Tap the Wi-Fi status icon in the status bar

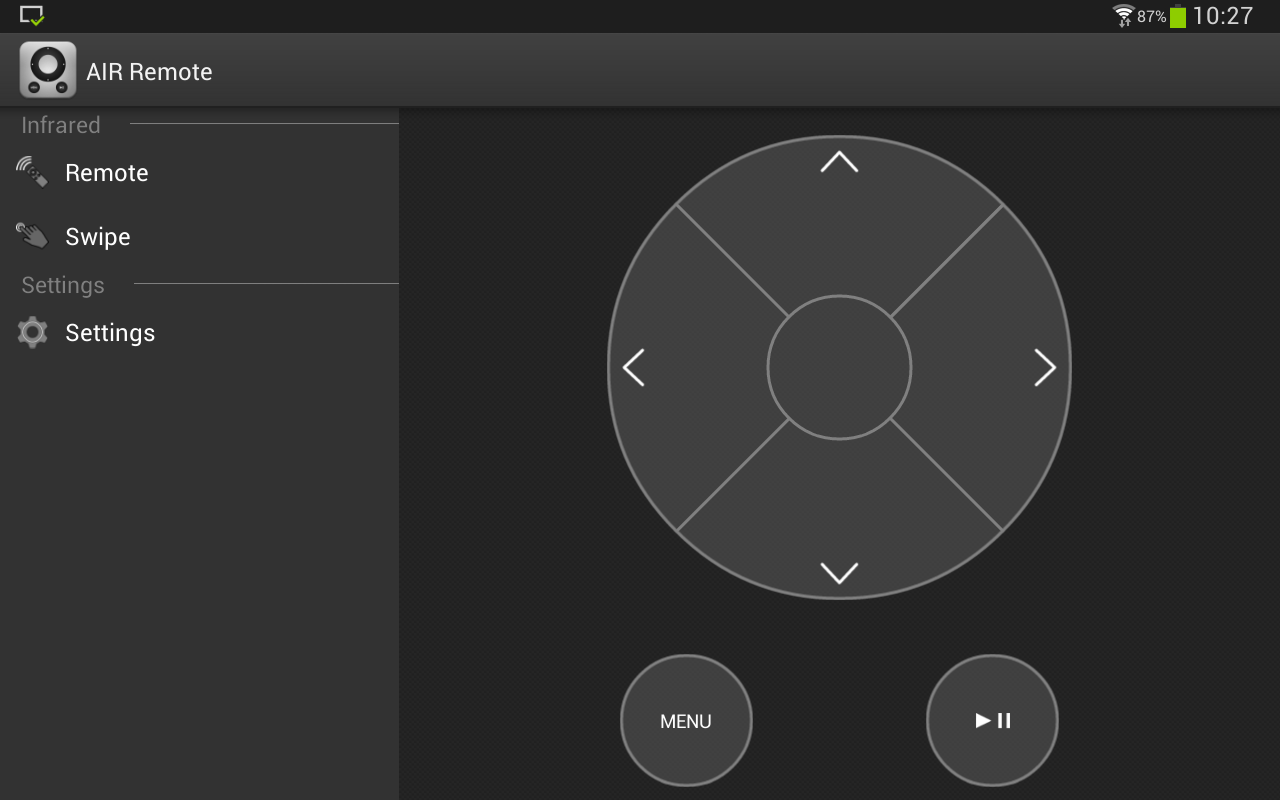coord(1124,15)
